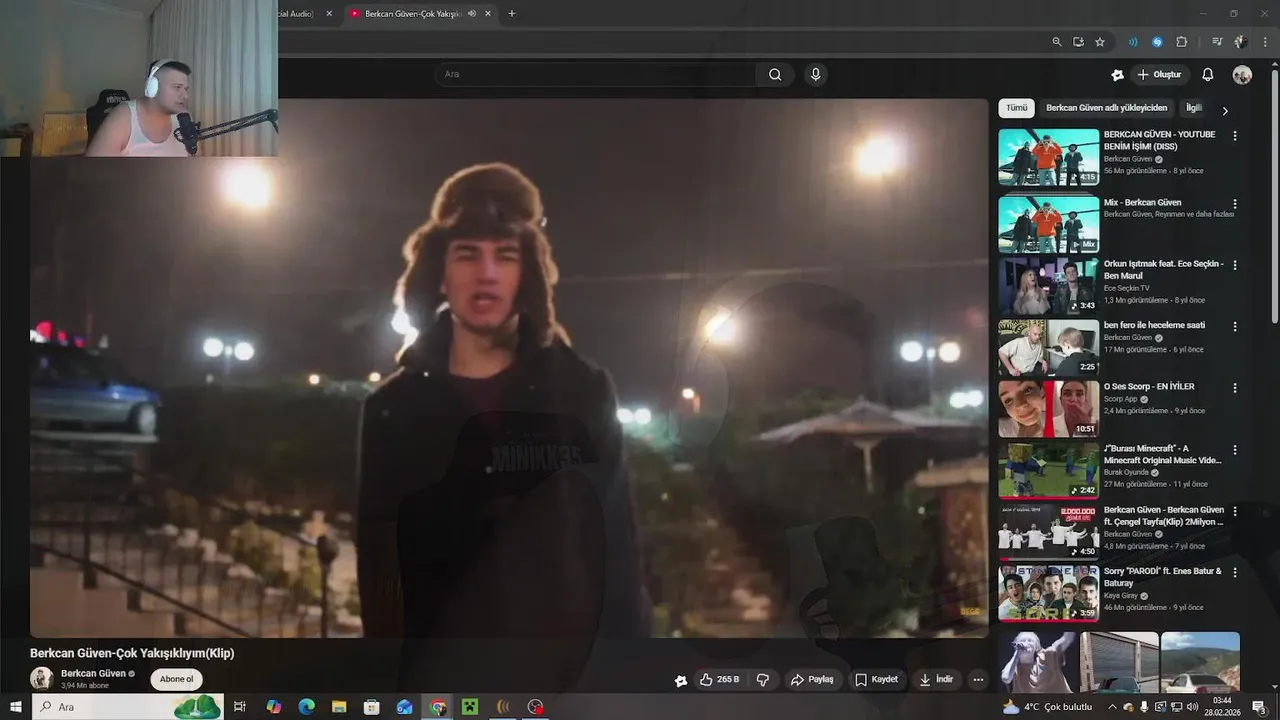
Task: Open the Orkun Işıtmak - Ben Marul thumbnail
Action: [x=1048, y=286]
